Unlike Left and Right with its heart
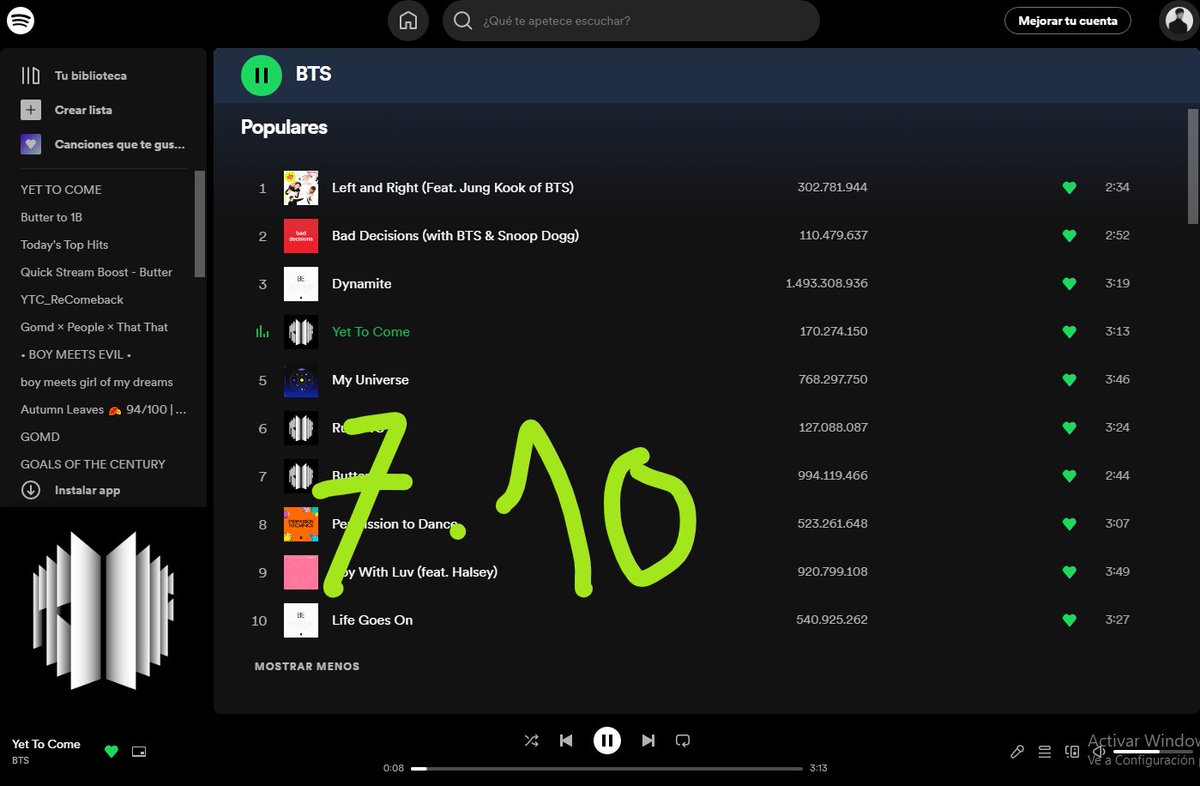The height and width of the screenshot is (786, 1200). pyautogui.click(x=1069, y=188)
